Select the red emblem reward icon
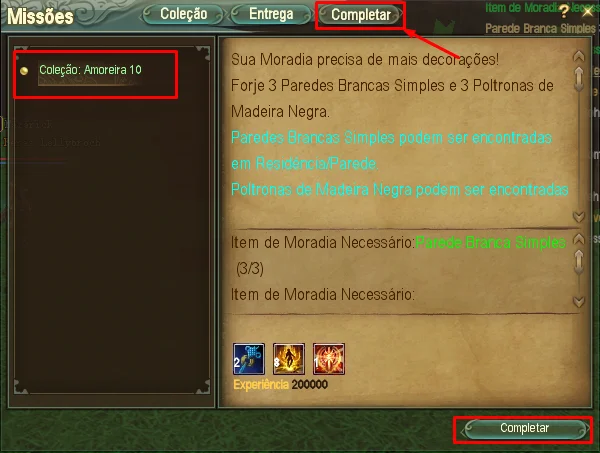This screenshot has width=600, height=453. pos(329,359)
